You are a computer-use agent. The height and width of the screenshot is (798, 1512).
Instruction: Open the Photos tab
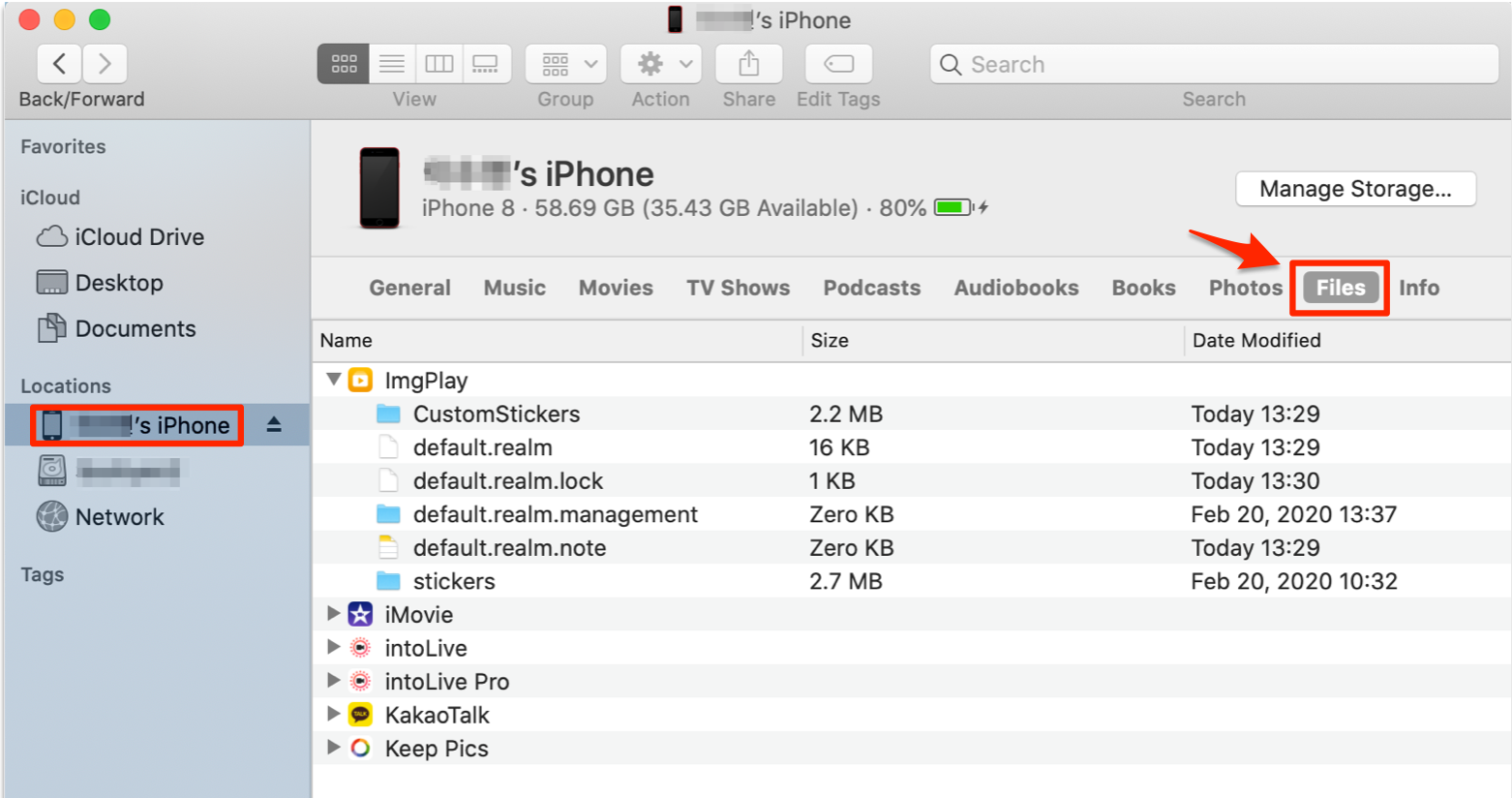[x=1246, y=288]
